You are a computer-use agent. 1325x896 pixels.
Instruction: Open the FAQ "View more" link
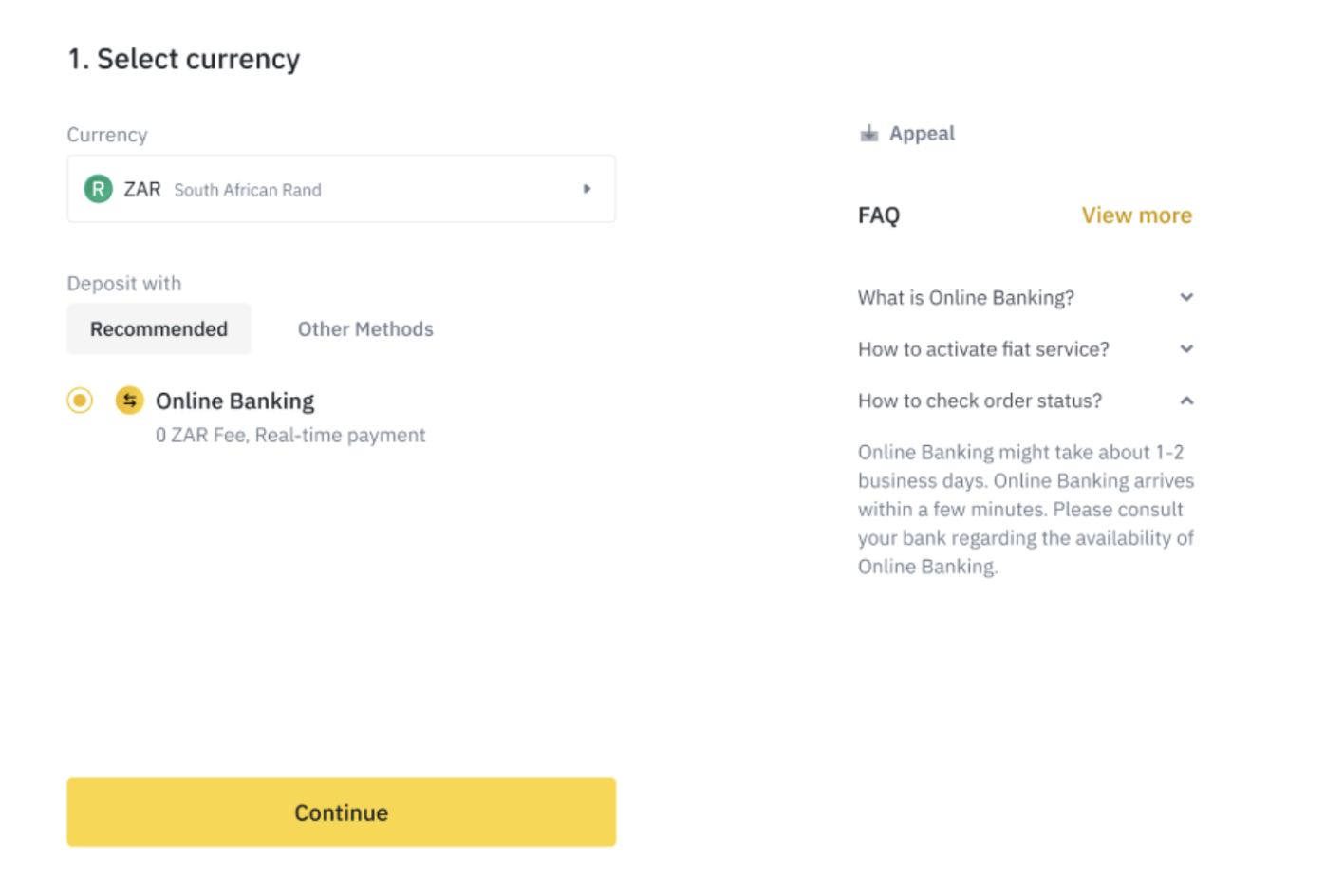coord(1136,215)
